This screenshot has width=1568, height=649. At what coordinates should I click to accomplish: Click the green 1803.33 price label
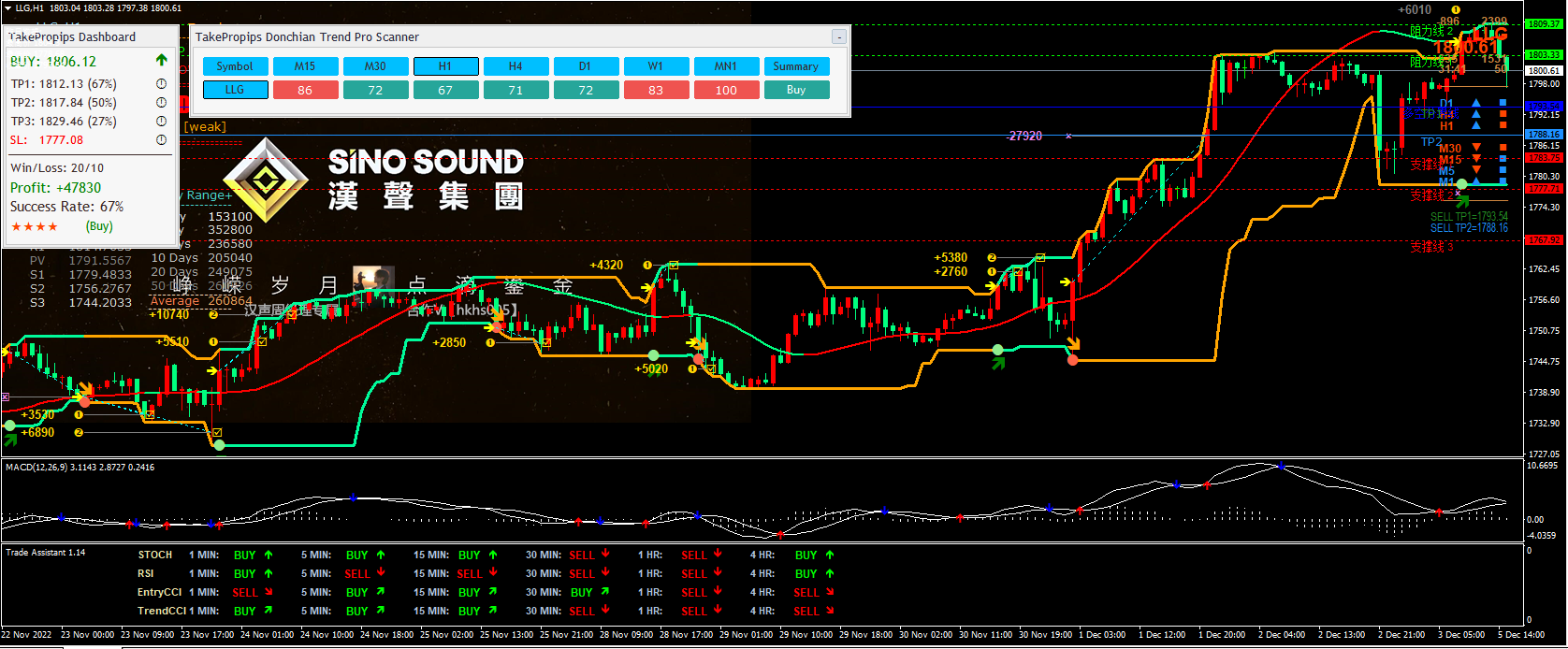pyautogui.click(x=1544, y=55)
